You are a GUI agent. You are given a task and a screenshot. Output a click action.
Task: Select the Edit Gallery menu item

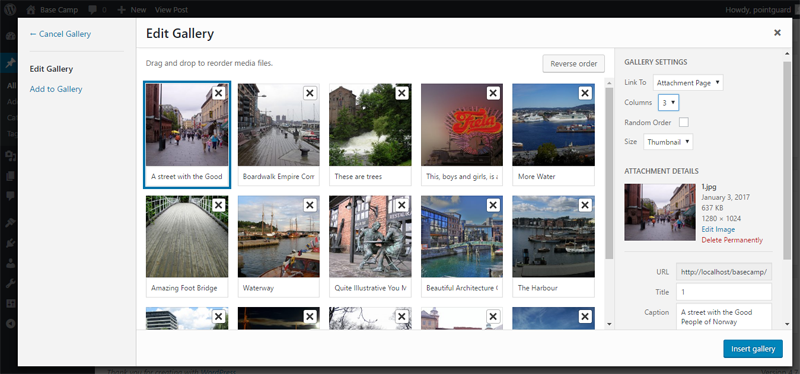click(x=51, y=69)
